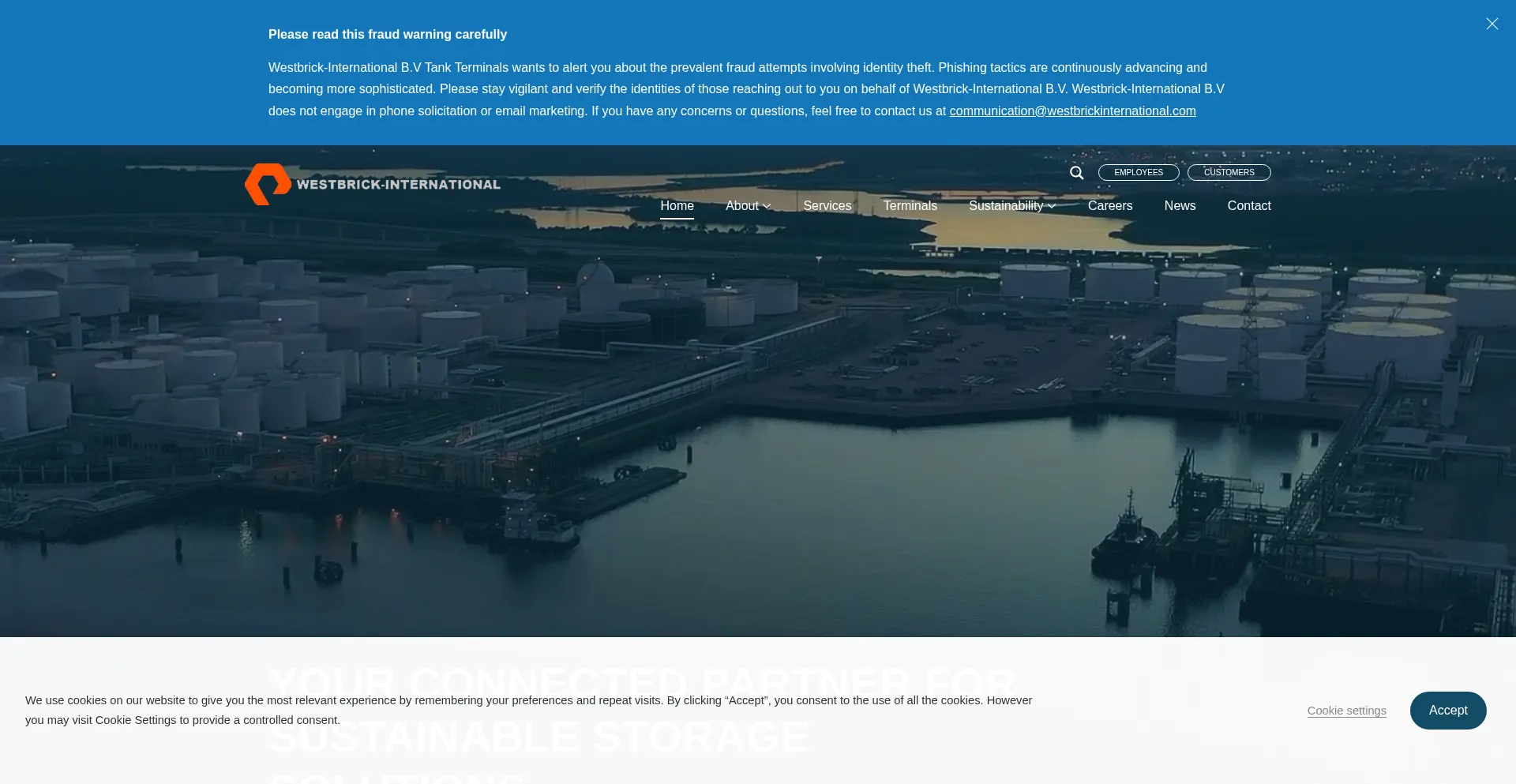Open the Terminals menu item
The height and width of the screenshot is (784, 1516).
click(x=910, y=206)
